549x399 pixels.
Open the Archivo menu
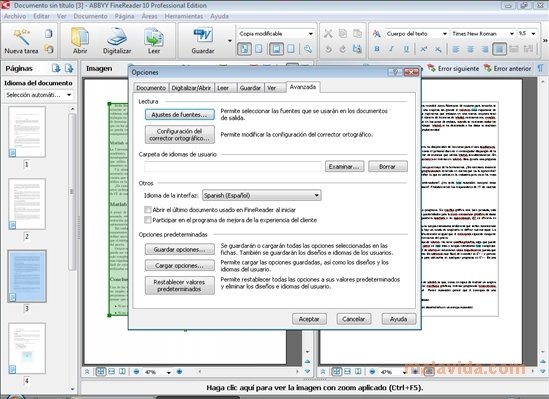pos(15,16)
